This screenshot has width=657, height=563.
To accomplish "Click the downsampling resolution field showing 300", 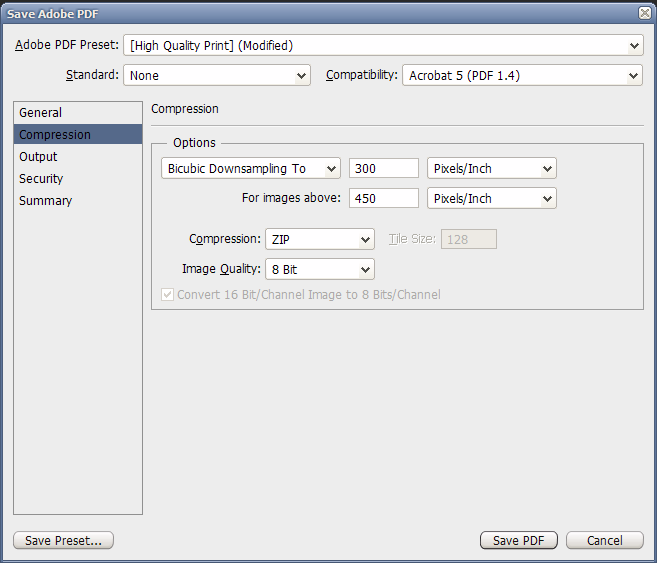I will click(384, 168).
